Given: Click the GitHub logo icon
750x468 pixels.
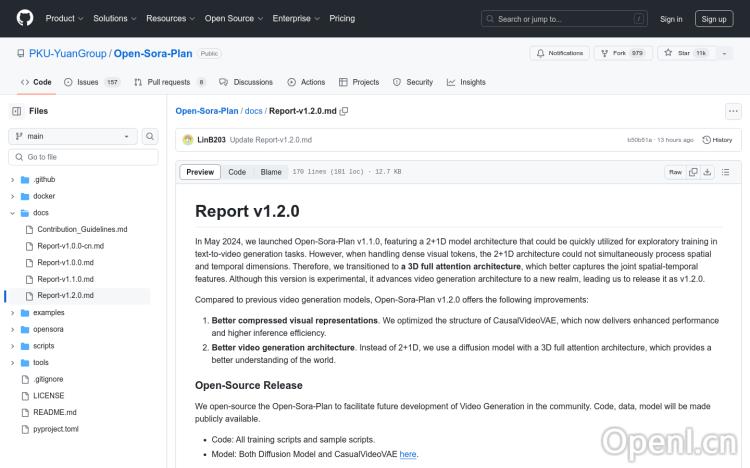Looking at the screenshot, I should 25,18.
